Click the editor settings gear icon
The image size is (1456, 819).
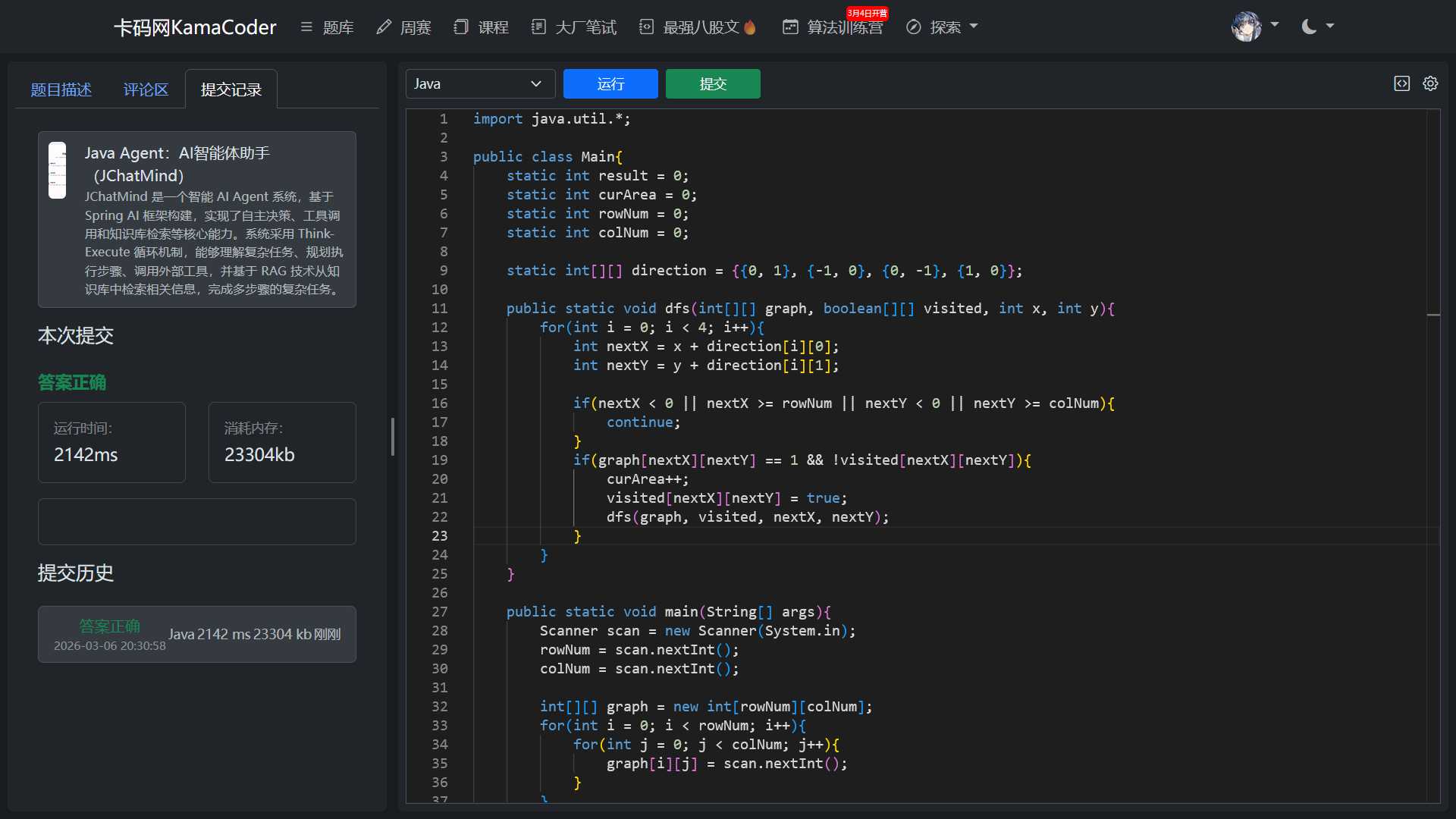click(x=1430, y=83)
